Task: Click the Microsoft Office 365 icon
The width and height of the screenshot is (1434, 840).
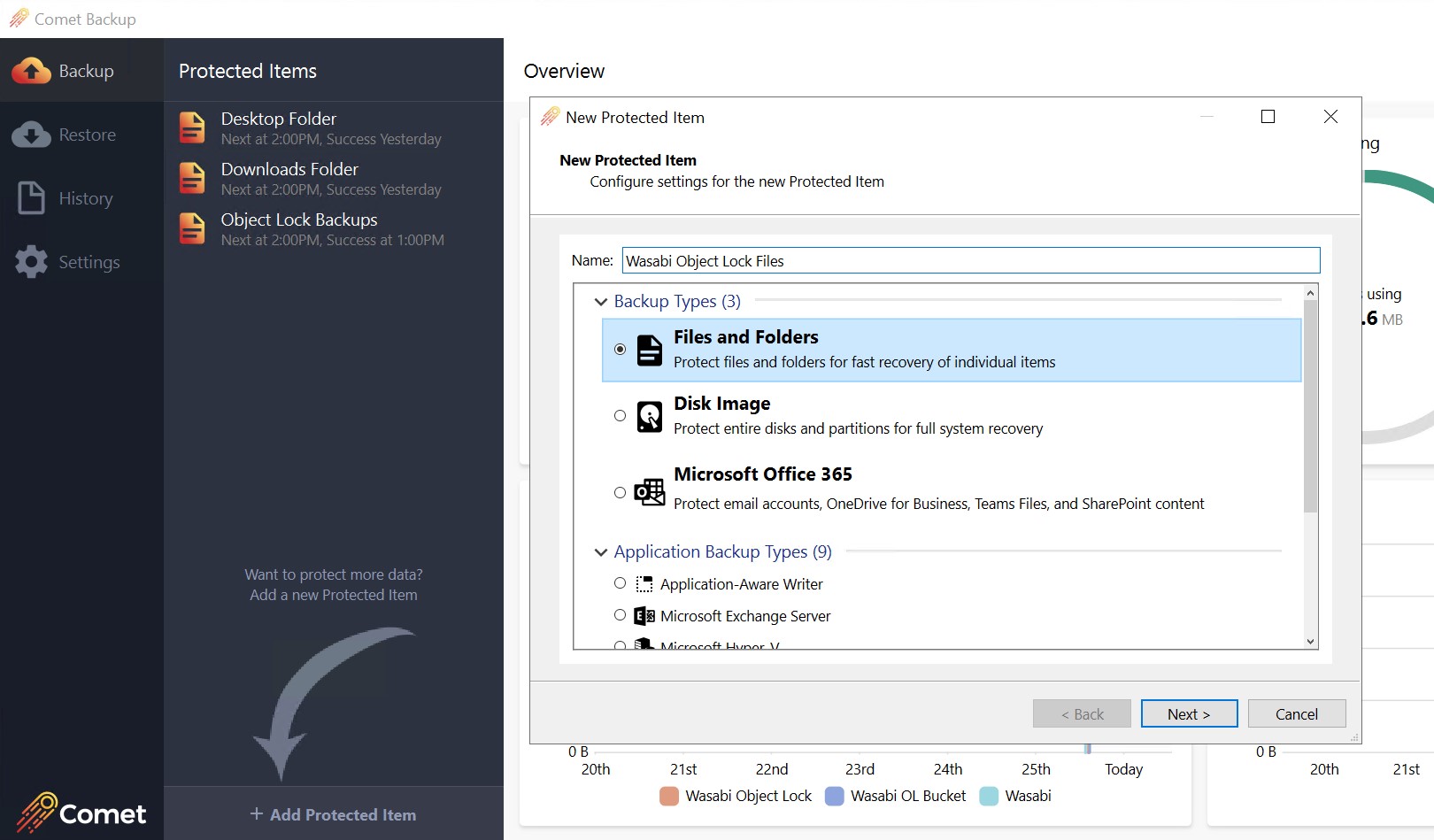Action: pos(650,492)
